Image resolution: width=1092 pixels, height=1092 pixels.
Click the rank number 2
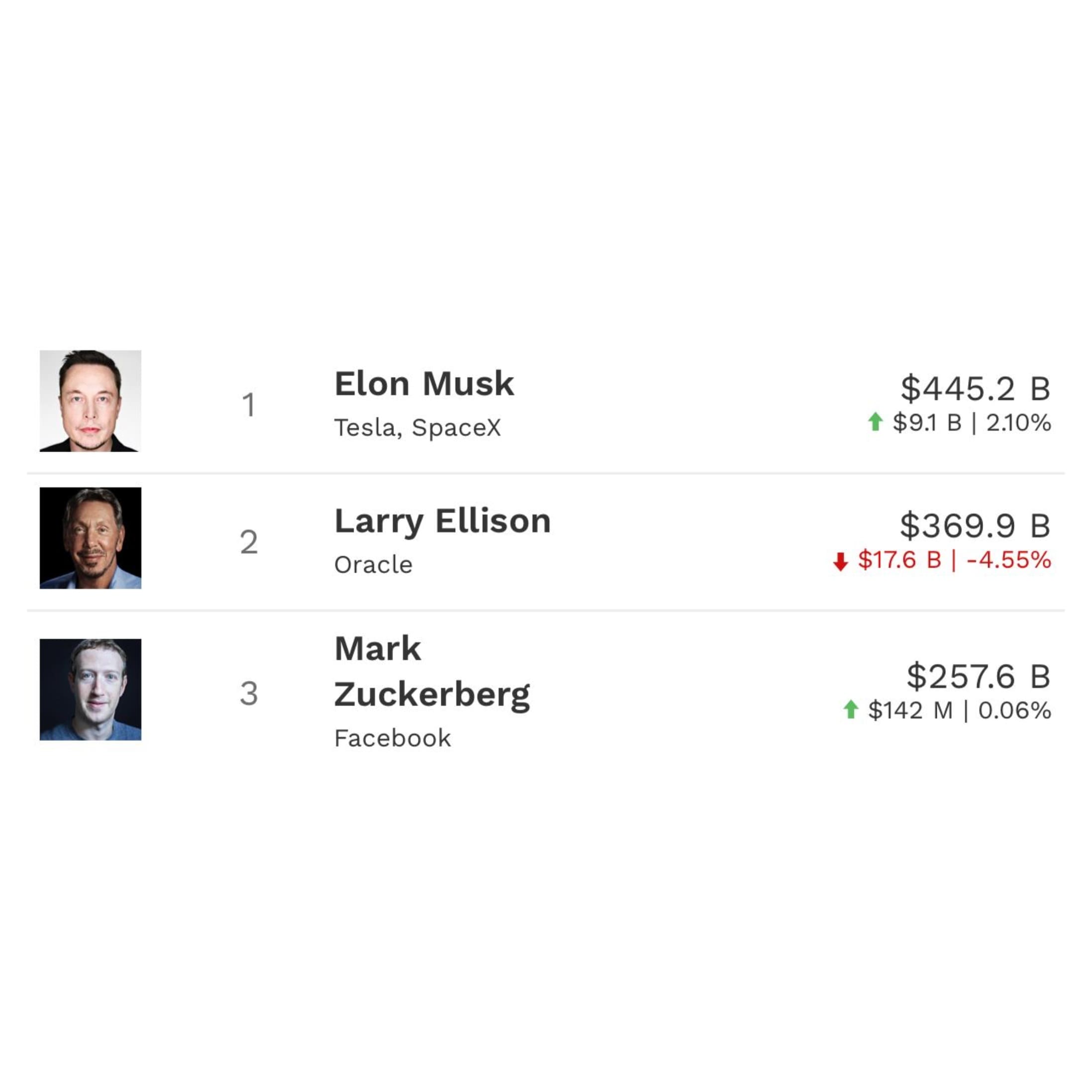click(249, 542)
